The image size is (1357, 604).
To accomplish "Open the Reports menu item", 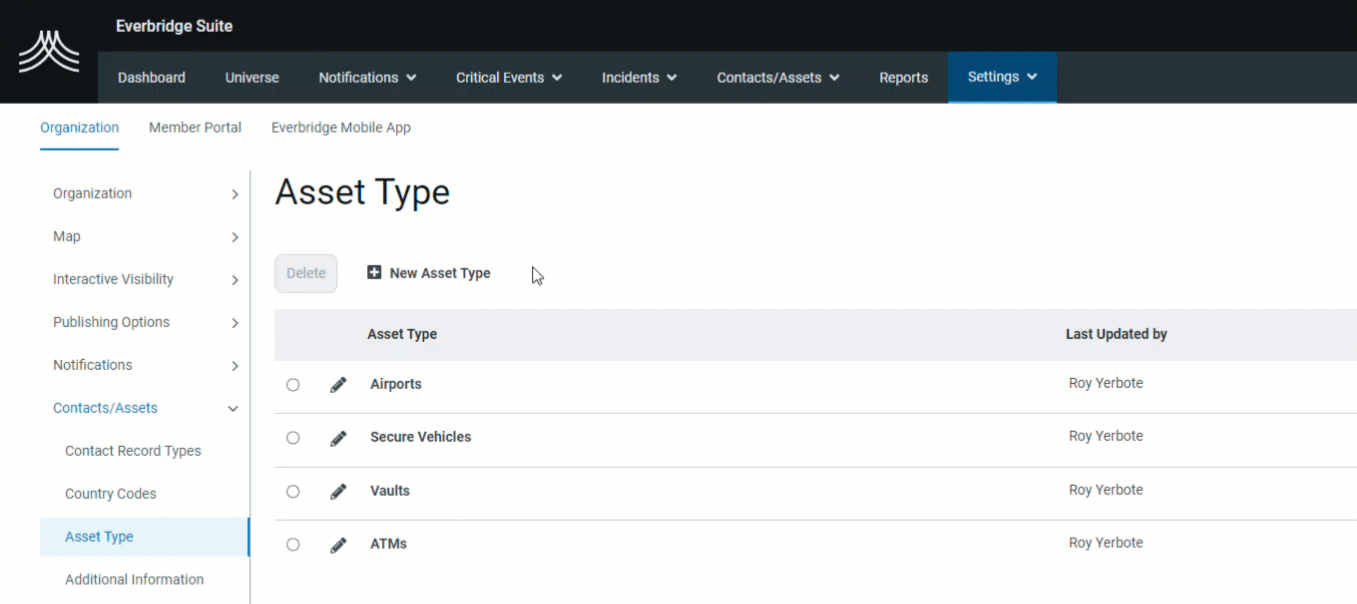I will click(903, 77).
